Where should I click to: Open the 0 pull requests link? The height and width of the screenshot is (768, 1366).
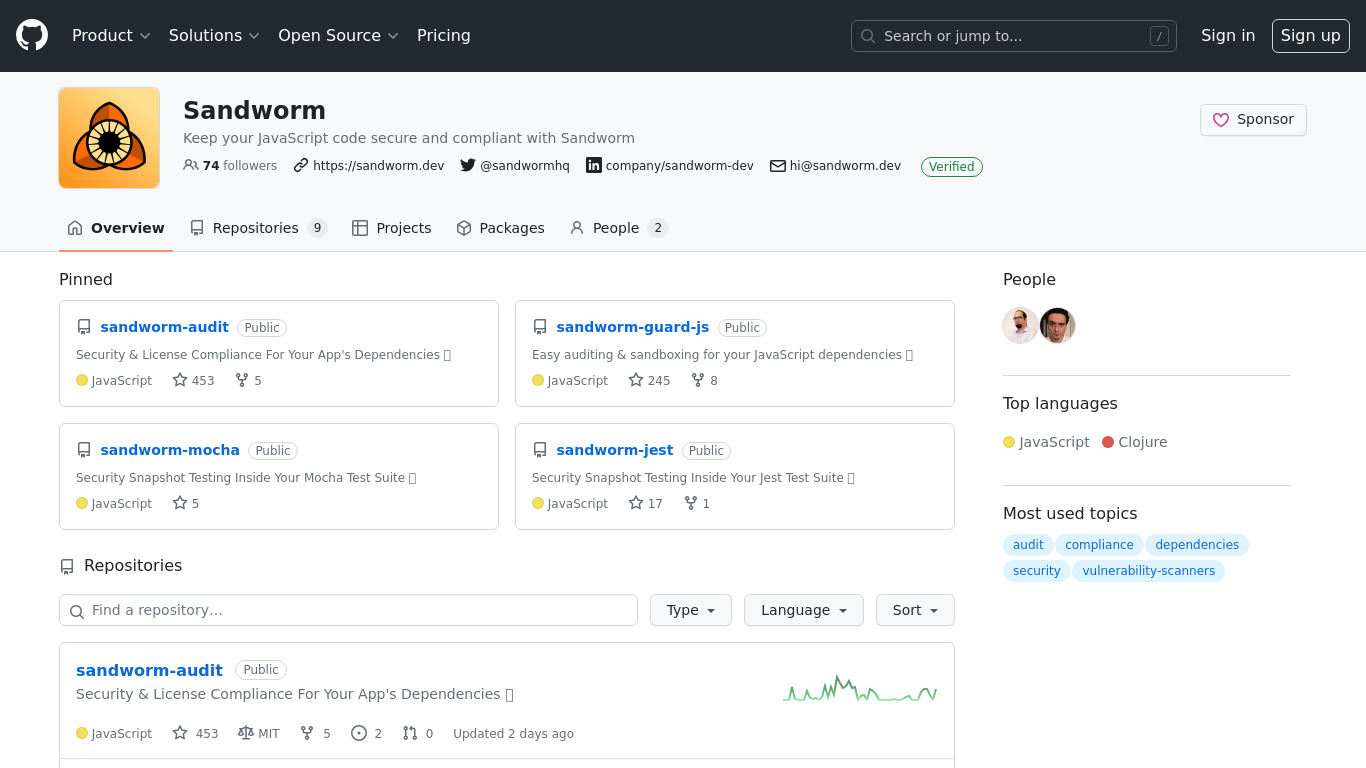418,733
